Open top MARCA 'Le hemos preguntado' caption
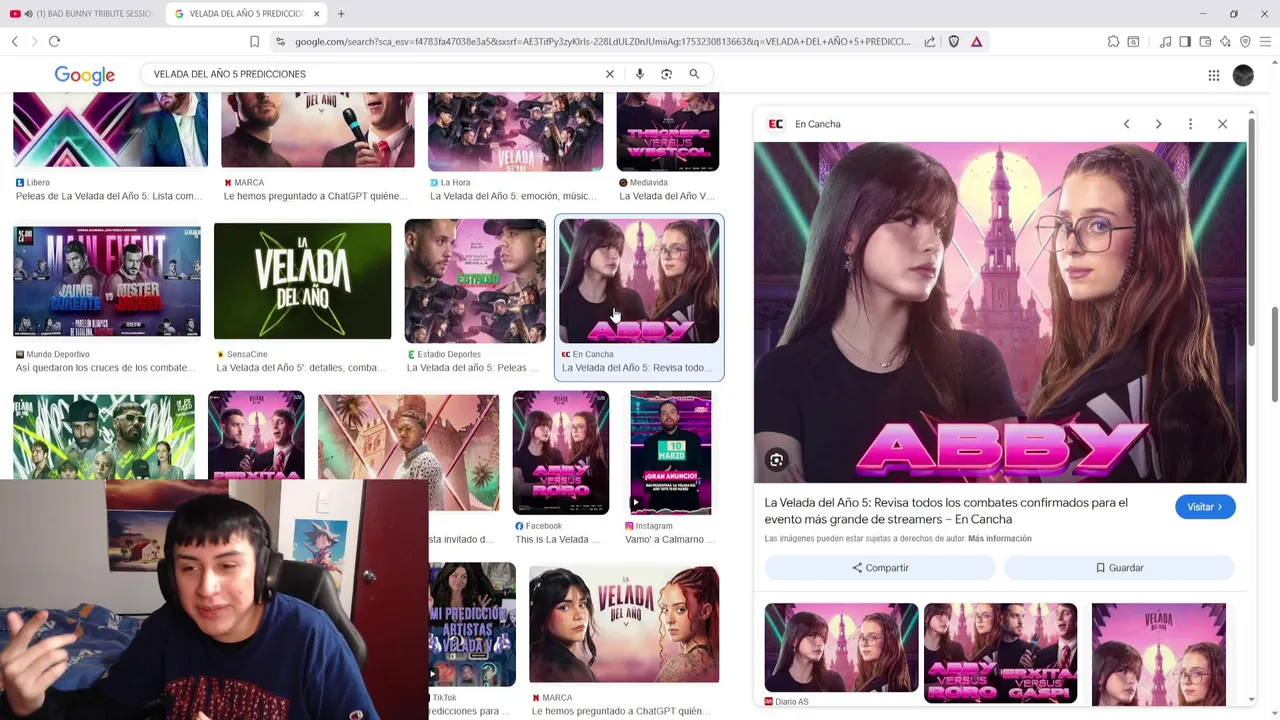The height and width of the screenshot is (720, 1280). 316,196
